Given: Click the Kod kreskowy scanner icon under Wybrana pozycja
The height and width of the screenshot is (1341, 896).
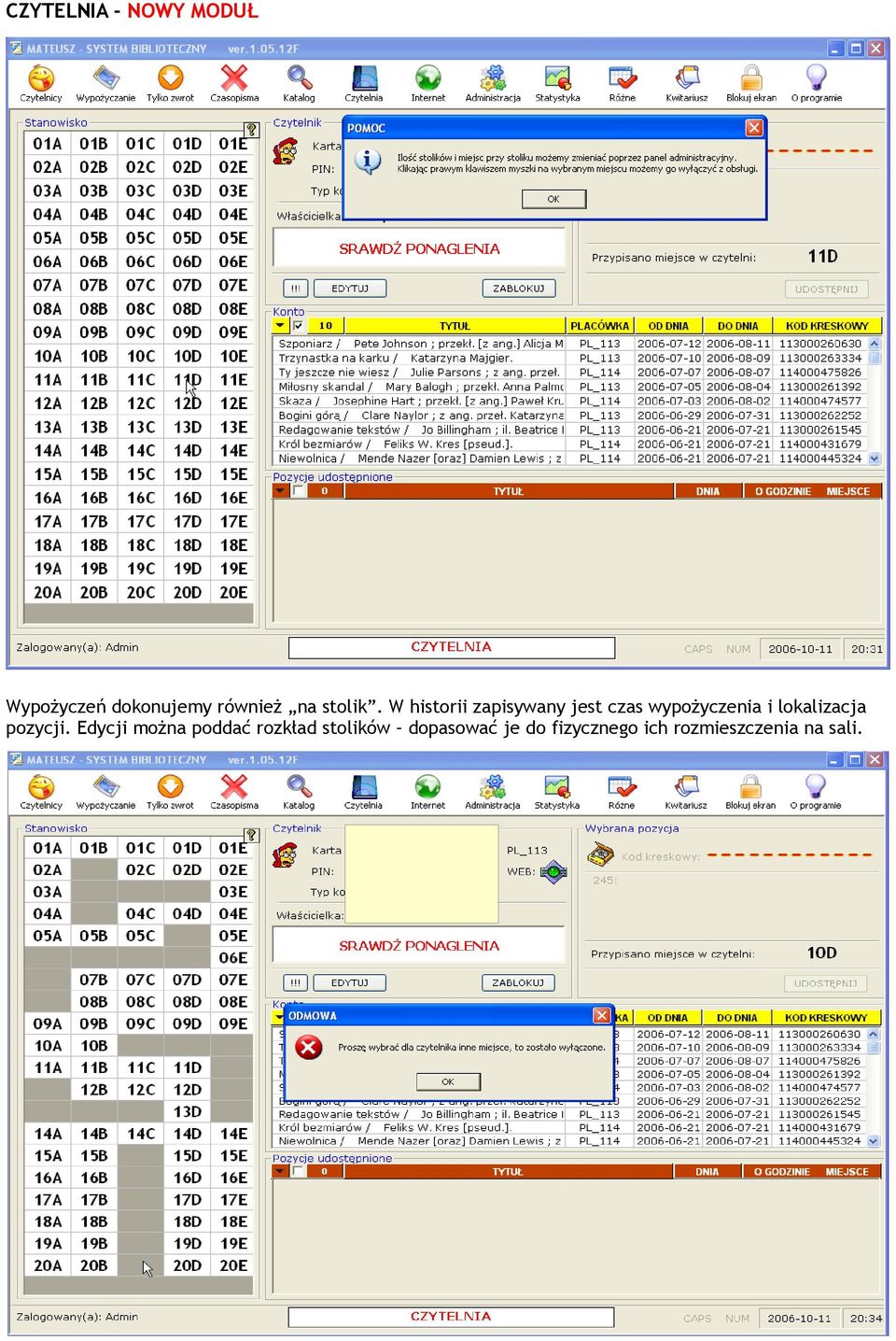Looking at the screenshot, I should tap(600, 854).
